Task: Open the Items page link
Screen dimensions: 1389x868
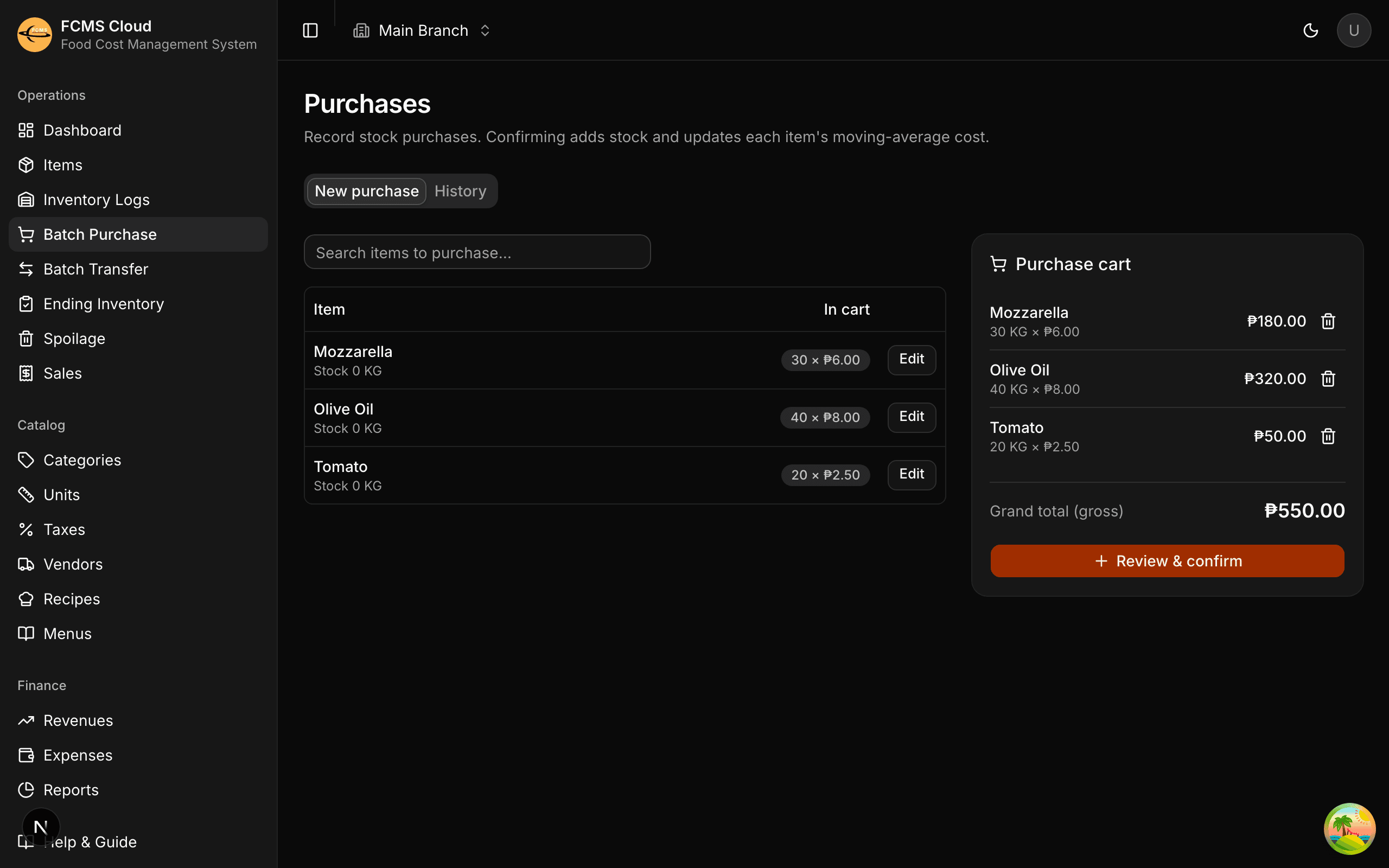Action: (138, 165)
